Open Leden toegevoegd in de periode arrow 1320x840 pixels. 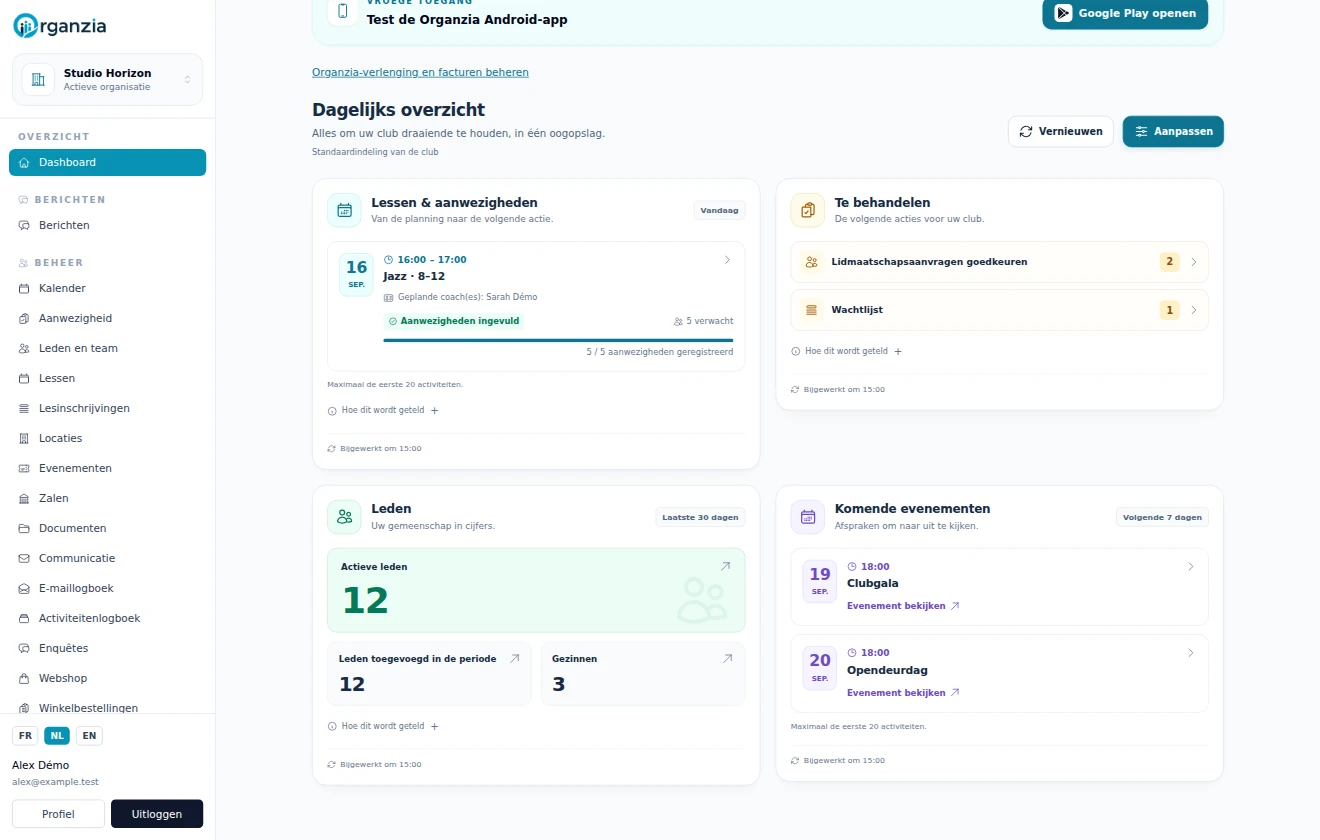tap(514, 658)
